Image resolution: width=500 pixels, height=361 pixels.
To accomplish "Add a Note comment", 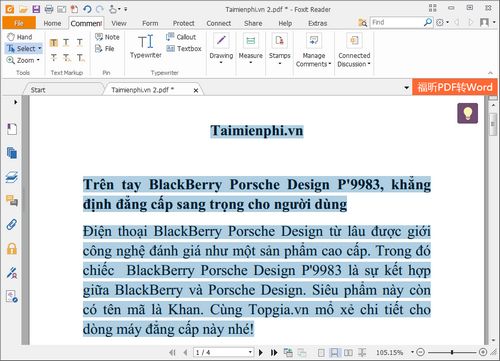I will [107, 37].
